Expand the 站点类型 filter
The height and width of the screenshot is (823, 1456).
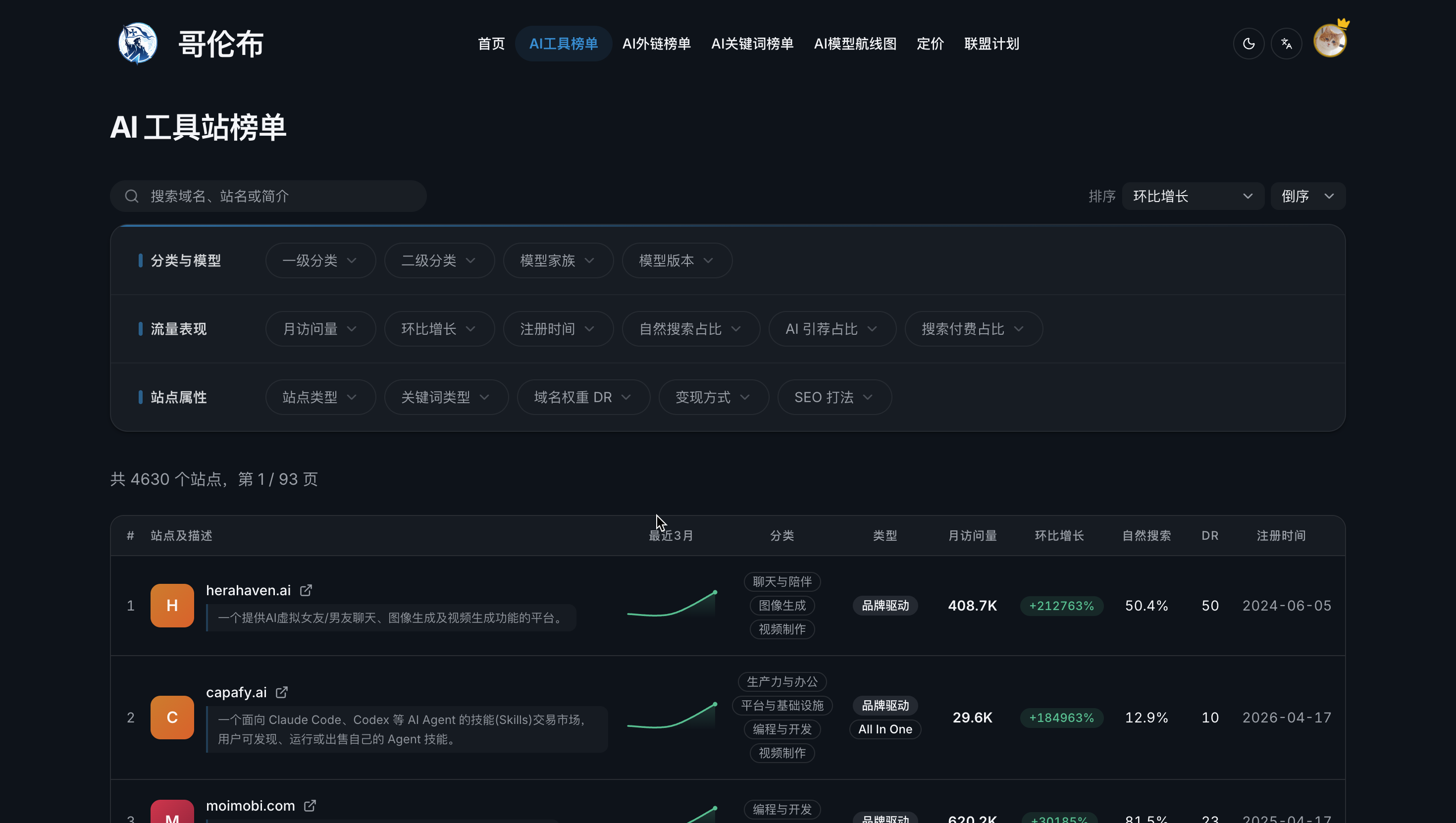coord(320,397)
